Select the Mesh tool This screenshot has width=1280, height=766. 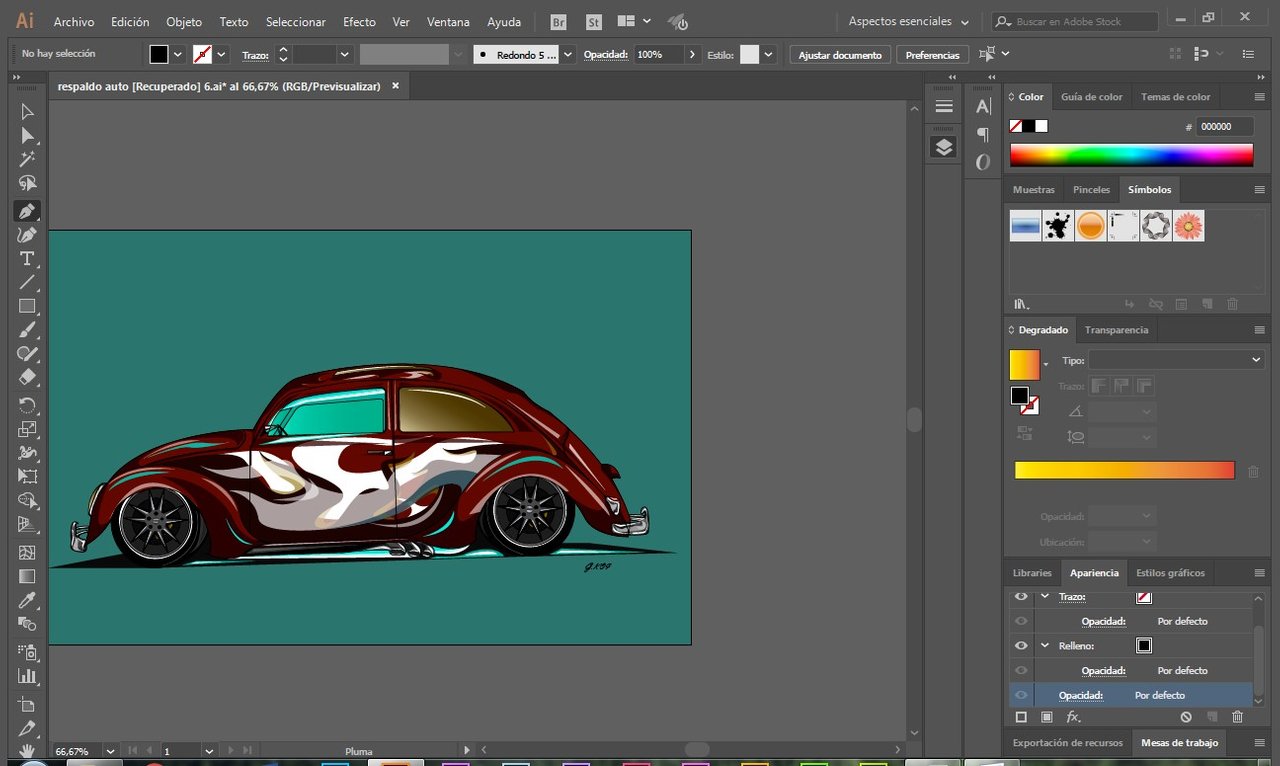[x=27, y=552]
